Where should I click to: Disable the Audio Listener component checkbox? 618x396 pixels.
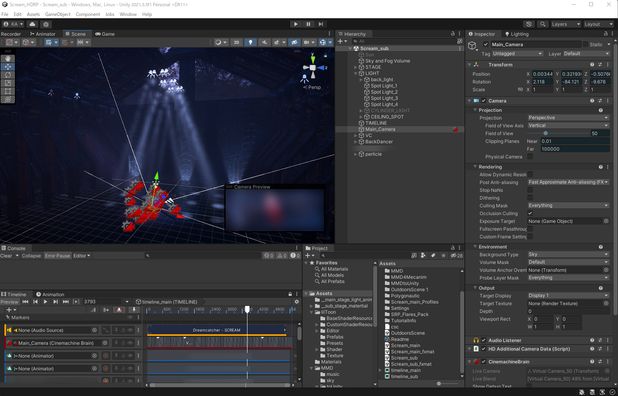click(x=484, y=340)
